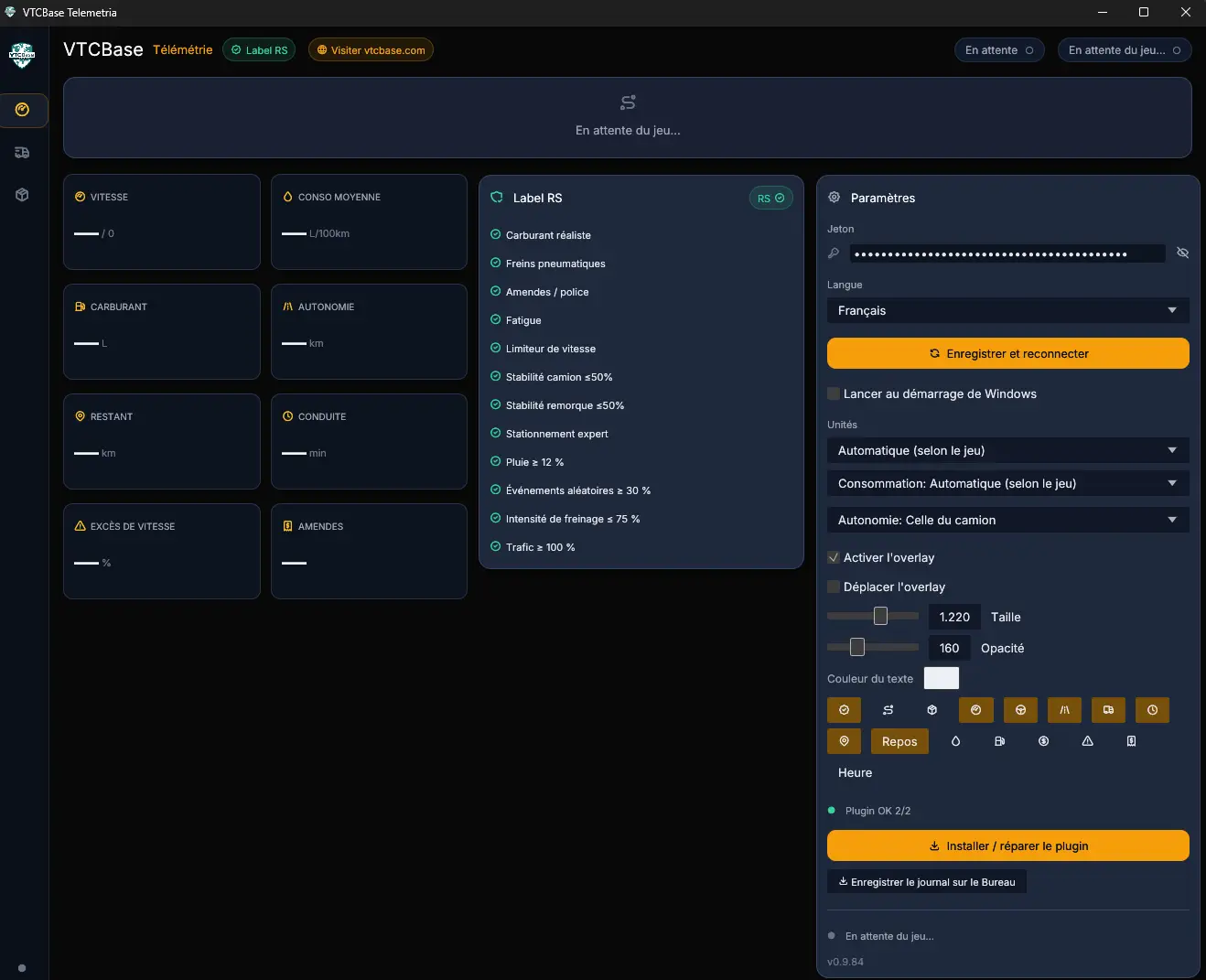Open the Visiter vtcbase.com link
Viewport: 1206px width, 980px height.
[x=371, y=50]
